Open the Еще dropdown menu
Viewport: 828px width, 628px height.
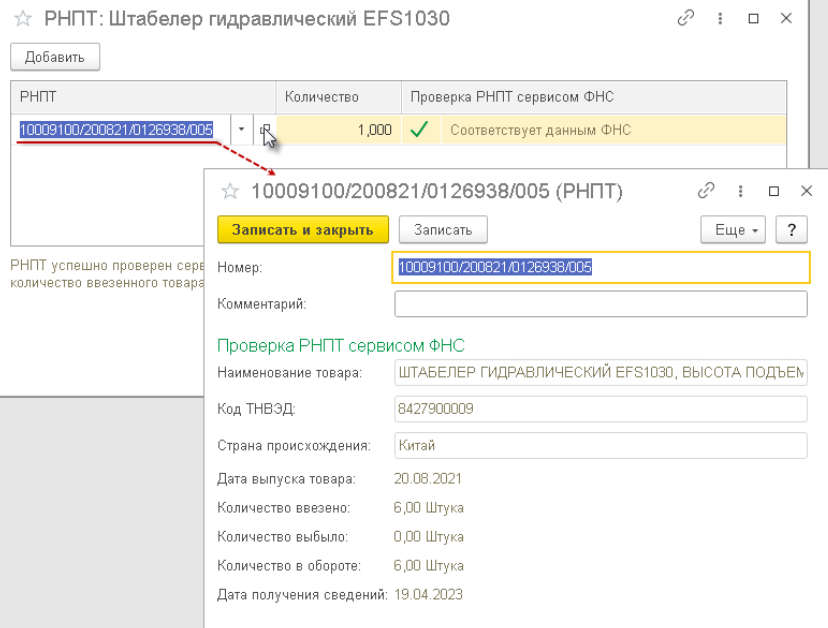(733, 230)
